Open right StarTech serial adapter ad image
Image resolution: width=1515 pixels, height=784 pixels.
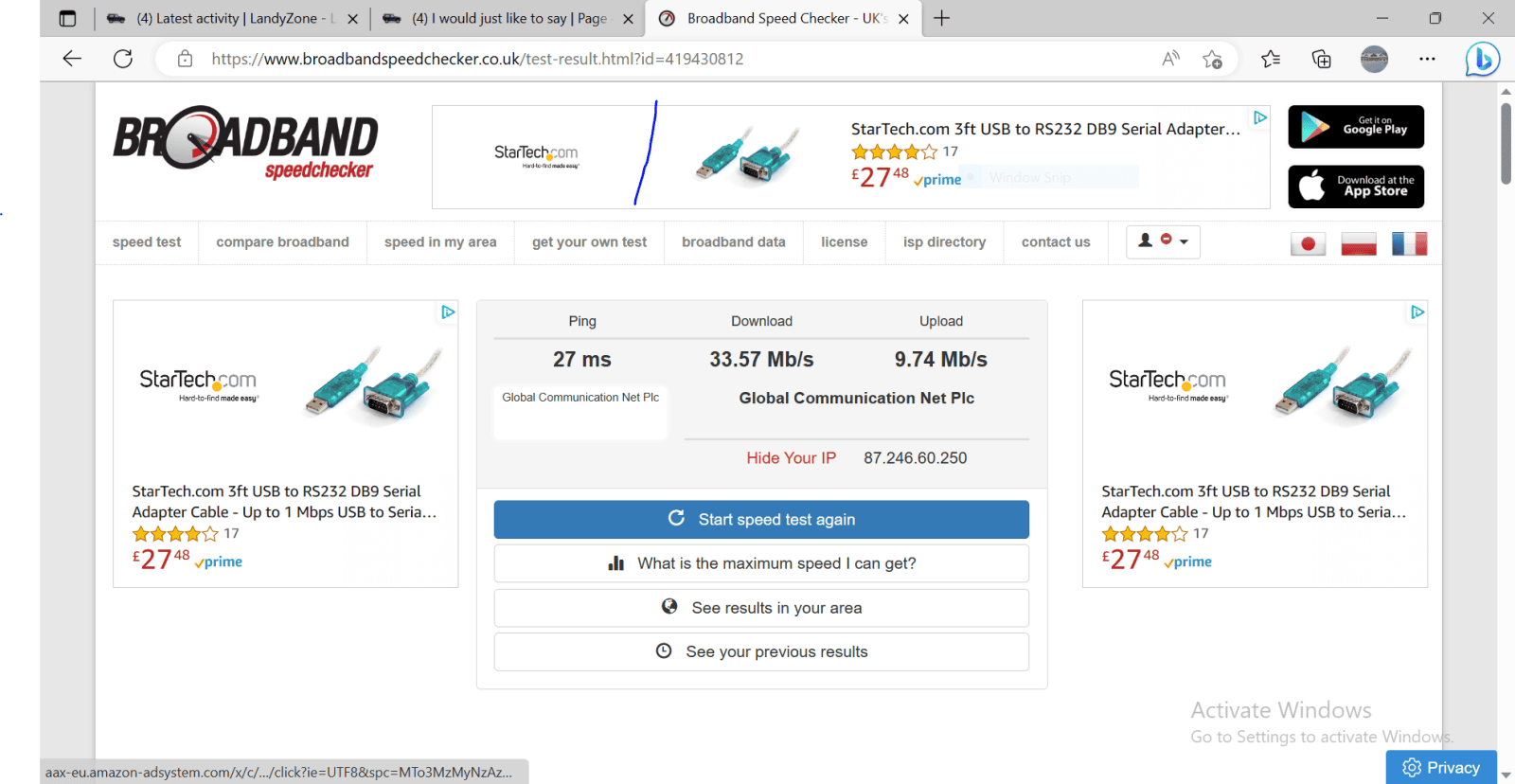coord(1344,383)
